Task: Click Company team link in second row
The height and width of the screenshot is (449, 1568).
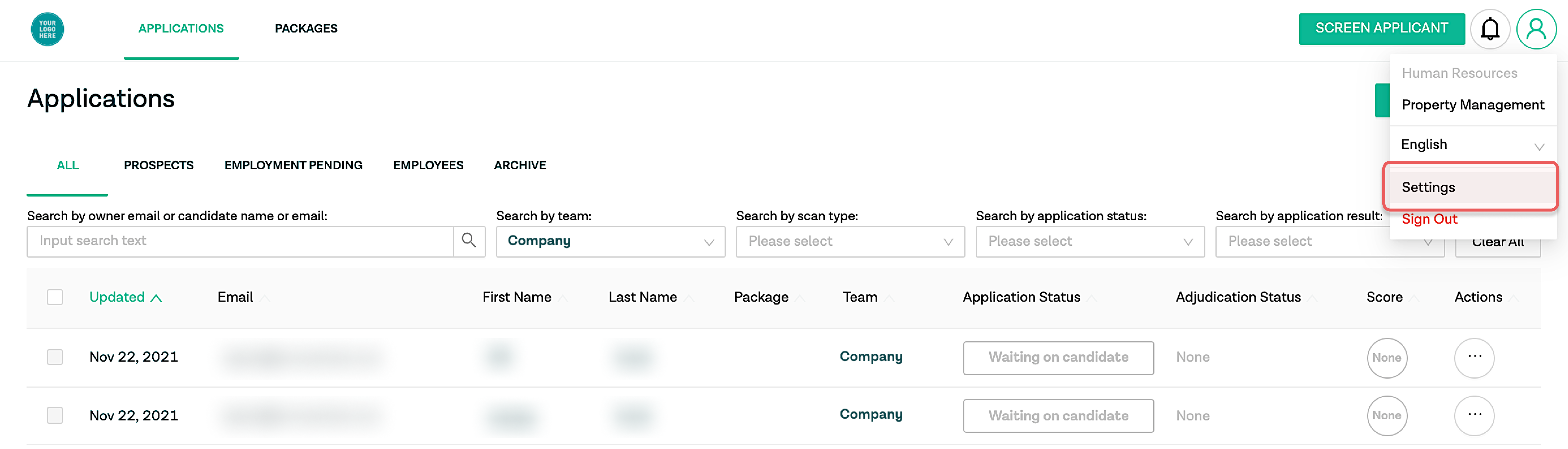Action: point(871,415)
